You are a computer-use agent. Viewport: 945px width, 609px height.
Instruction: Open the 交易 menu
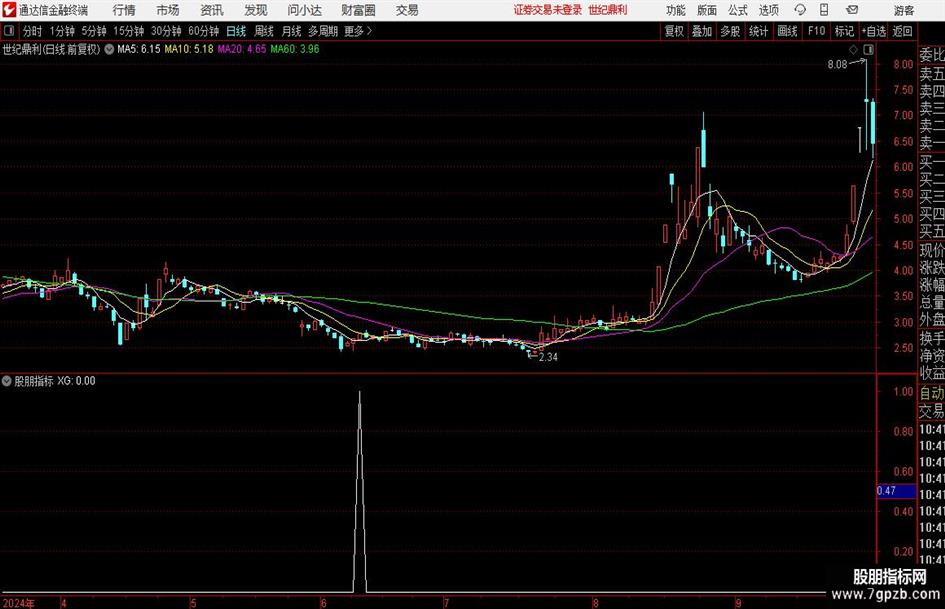pyautogui.click(x=407, y=10)
